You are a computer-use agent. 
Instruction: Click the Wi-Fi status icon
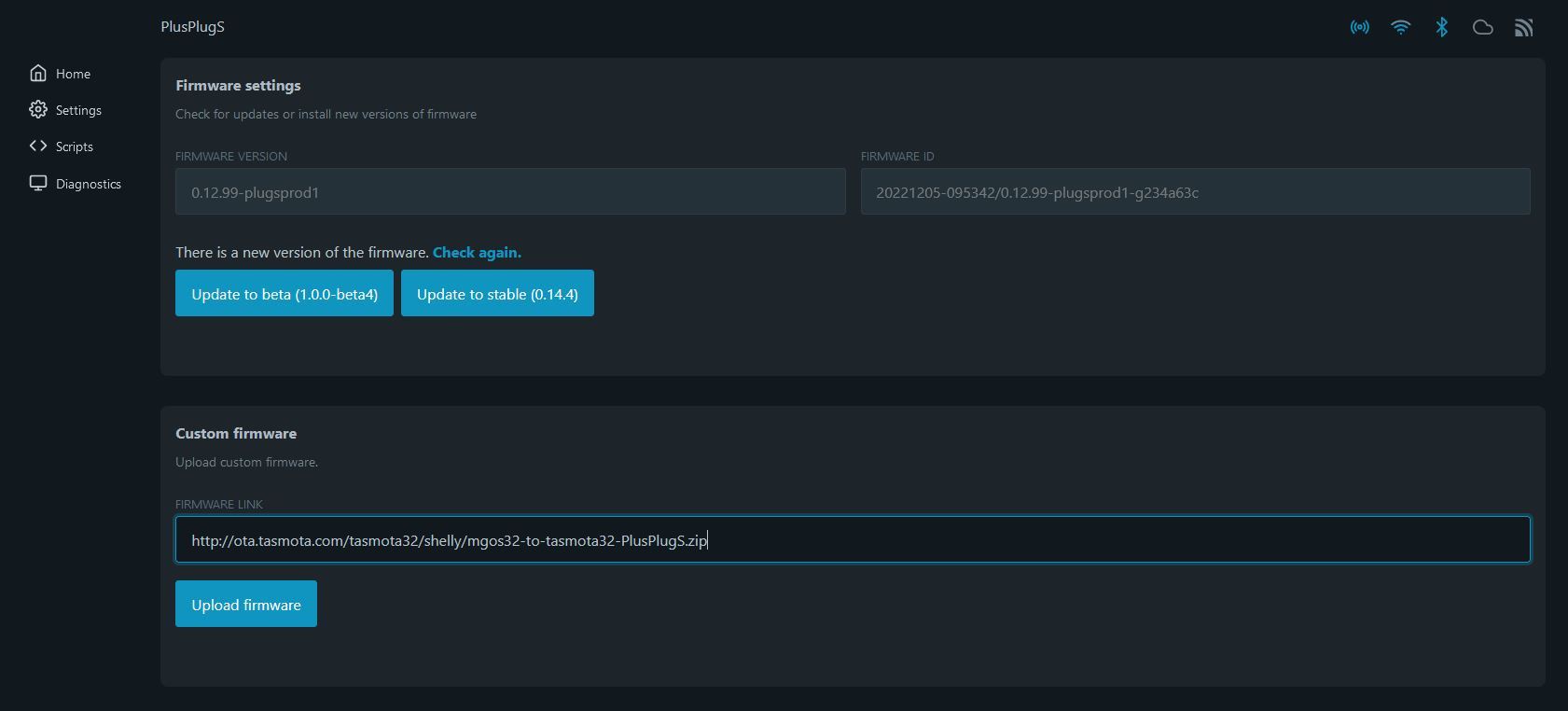coord(1400,27)
